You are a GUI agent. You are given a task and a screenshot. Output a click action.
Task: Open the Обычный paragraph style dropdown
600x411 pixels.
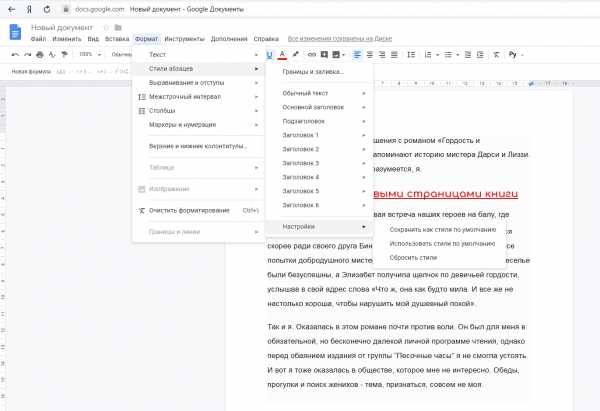click(x=121, y=55)
